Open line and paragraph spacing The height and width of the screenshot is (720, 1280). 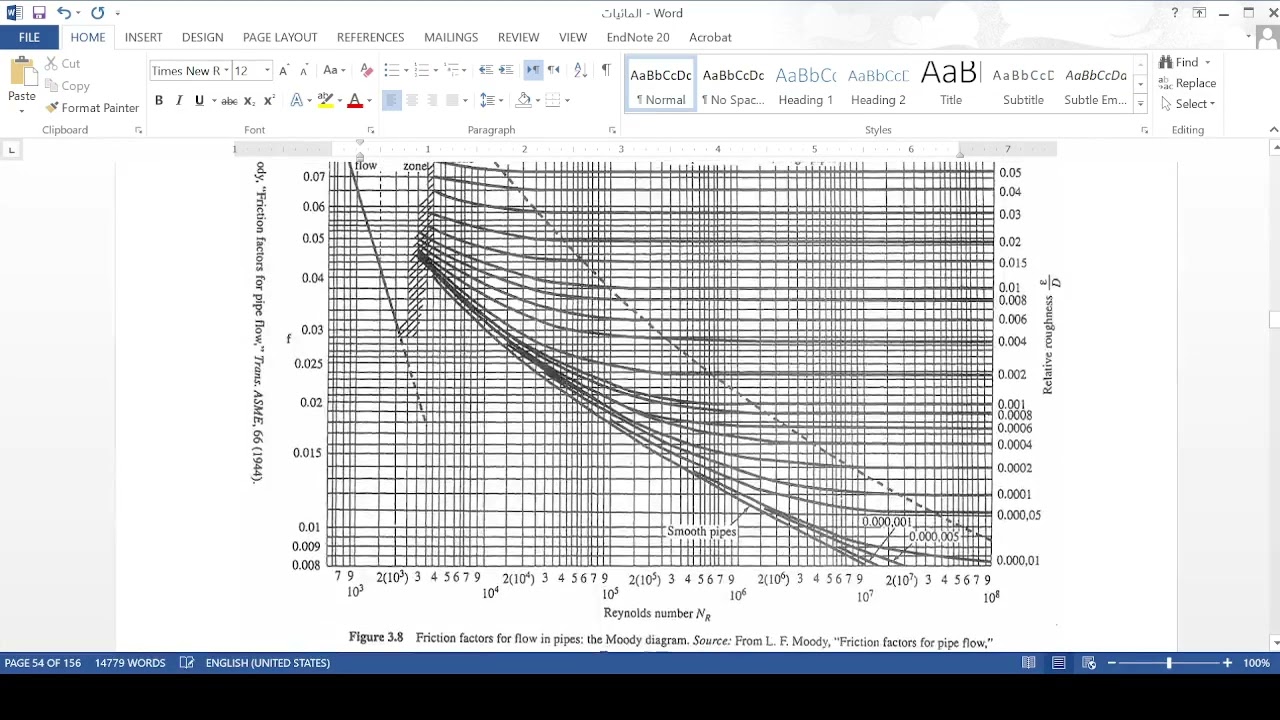(487, 101)
